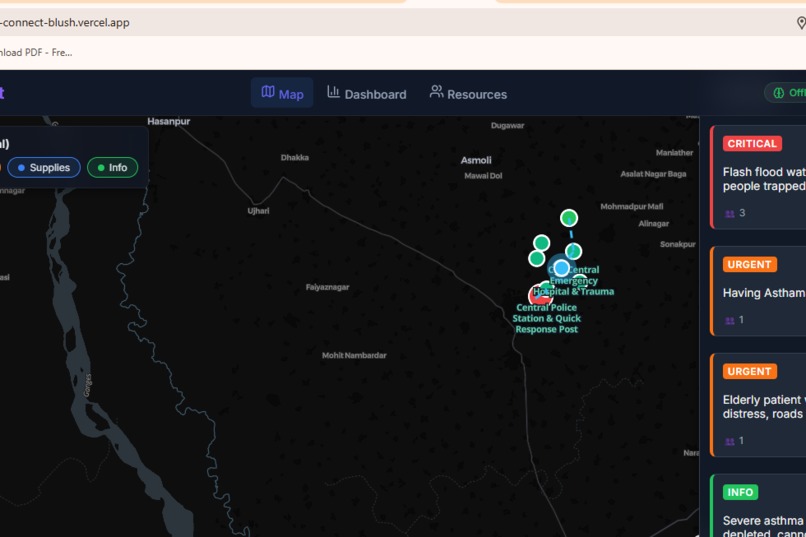The image size is (806, 537).
Task: Click people count icon on flash flood card
Action: coord(729,213)
